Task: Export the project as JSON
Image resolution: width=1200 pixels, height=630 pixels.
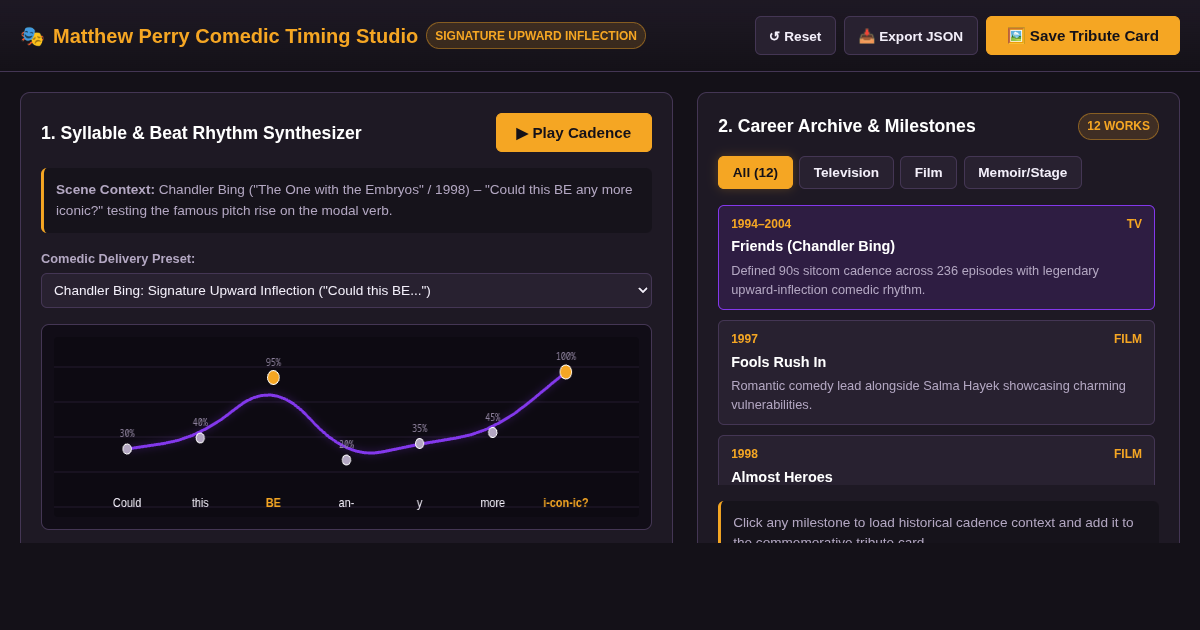Action: pos(911,36)
